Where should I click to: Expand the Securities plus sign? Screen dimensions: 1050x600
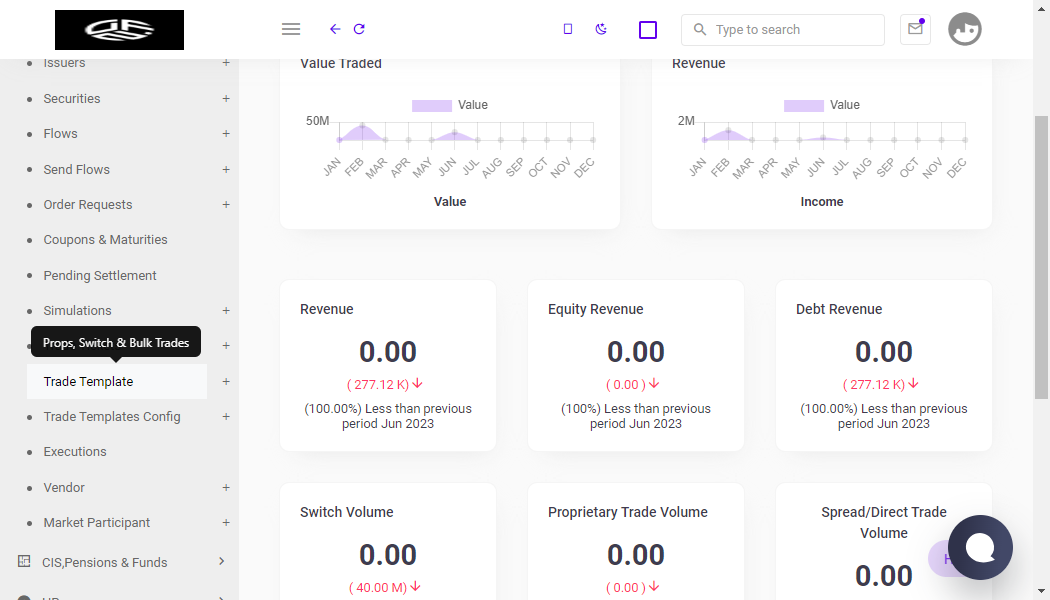click(226, 98)
